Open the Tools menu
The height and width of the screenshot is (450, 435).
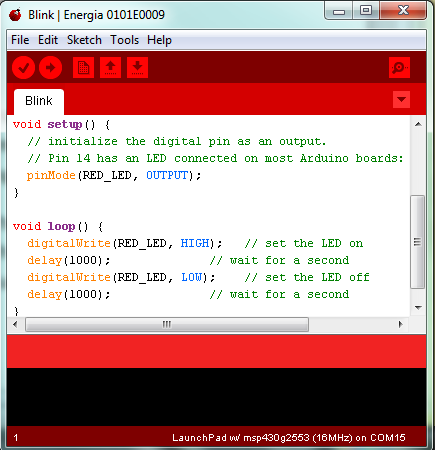coord(124,40)
